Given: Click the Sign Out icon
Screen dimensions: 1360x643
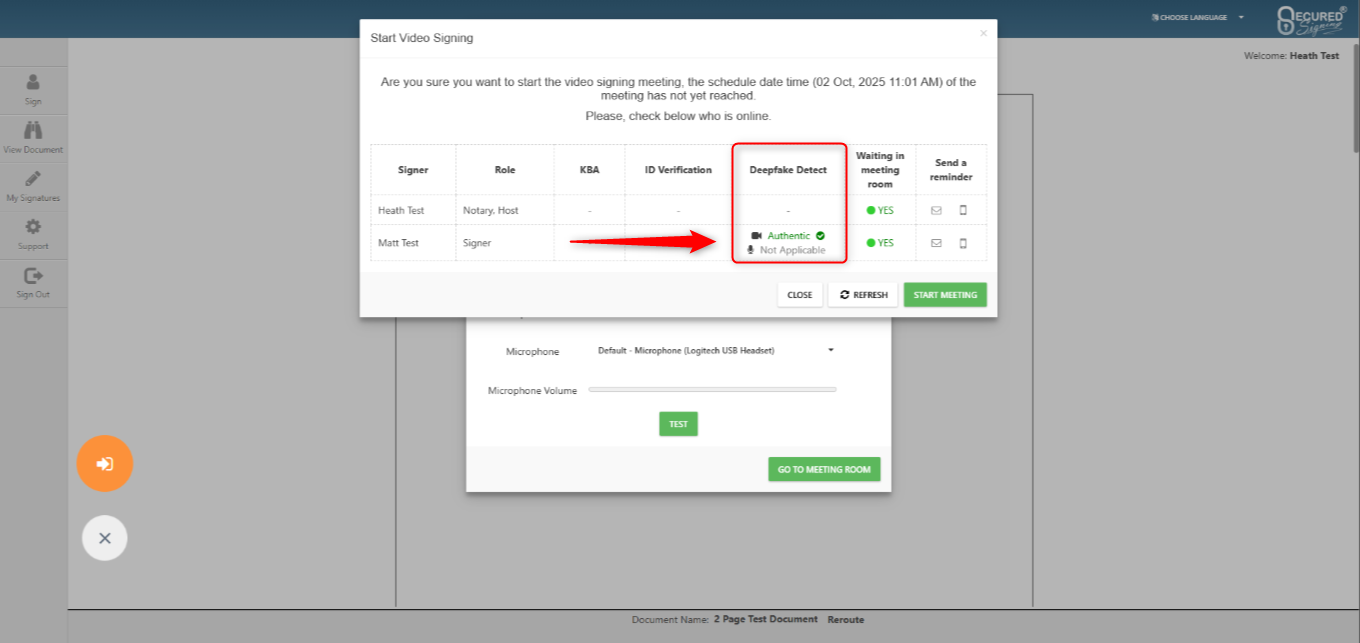Looking at the screenshot, I should tap(33, 275).
